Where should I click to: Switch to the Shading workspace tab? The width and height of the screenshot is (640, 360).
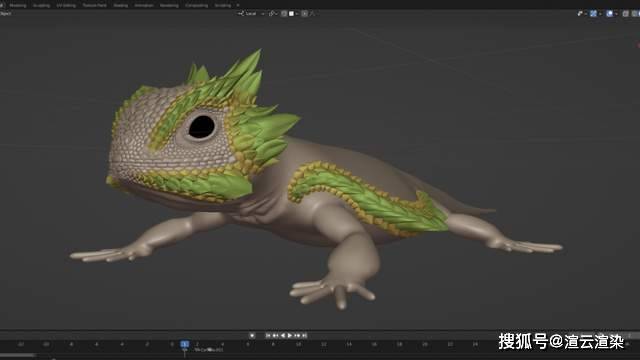click(120, 5)
